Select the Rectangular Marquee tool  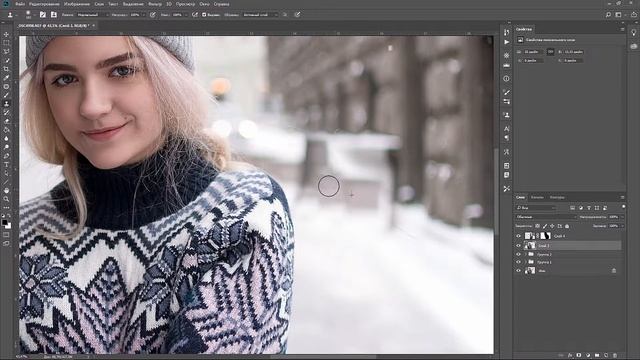coord(7,43)
